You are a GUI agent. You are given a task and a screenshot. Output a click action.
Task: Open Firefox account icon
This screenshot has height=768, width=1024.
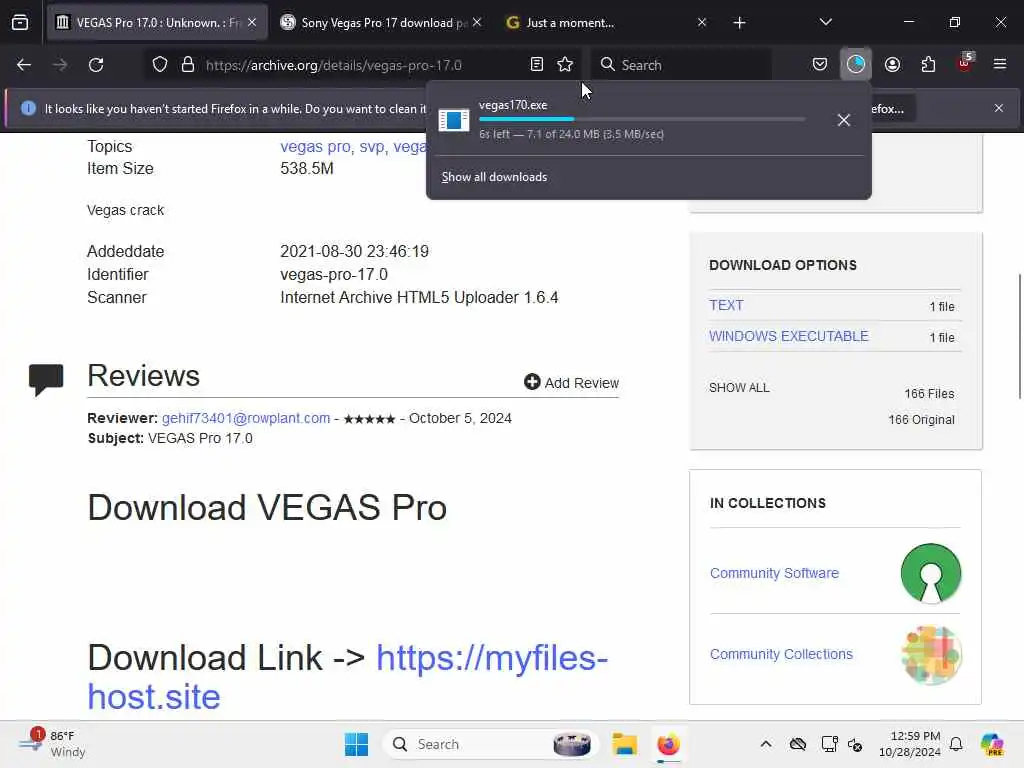pyautogui.click(x=892, y=65)
